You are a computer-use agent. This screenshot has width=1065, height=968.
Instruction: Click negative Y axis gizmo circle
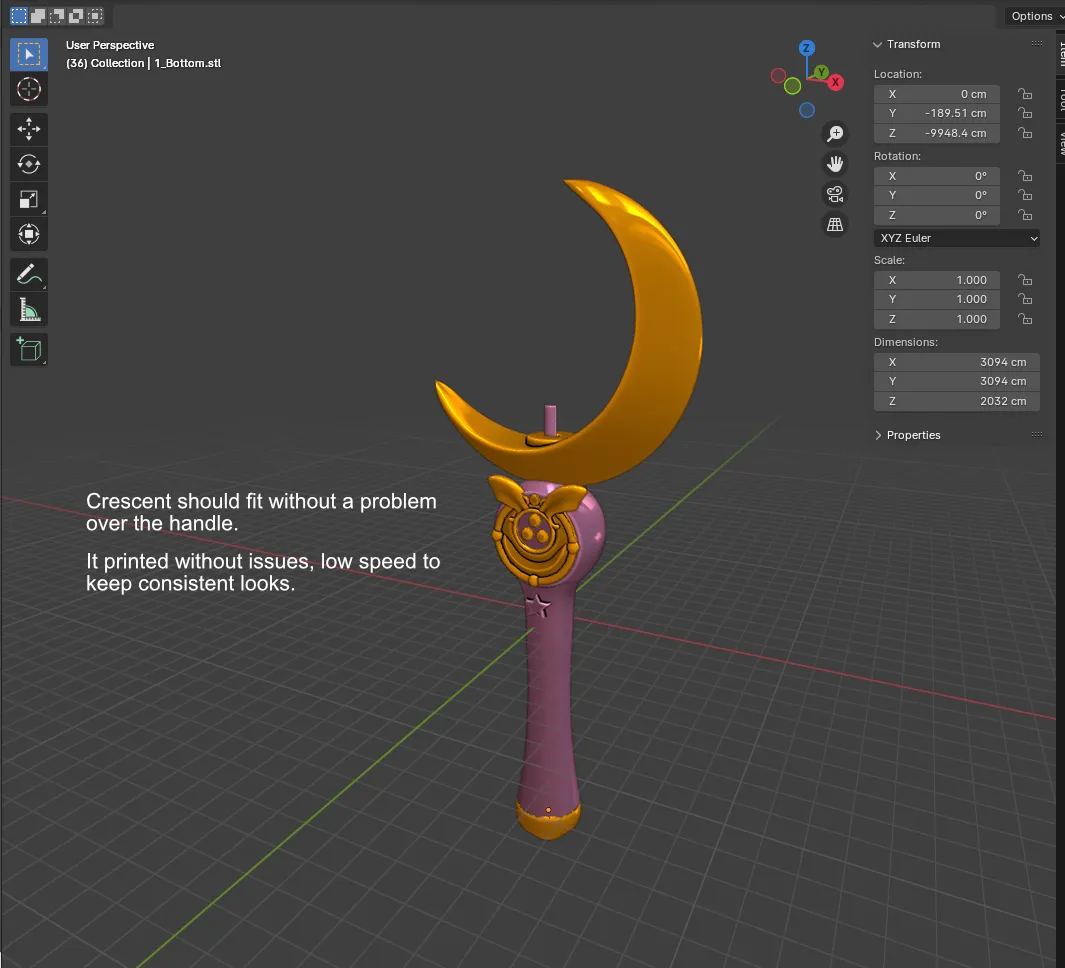click(792, 86)
